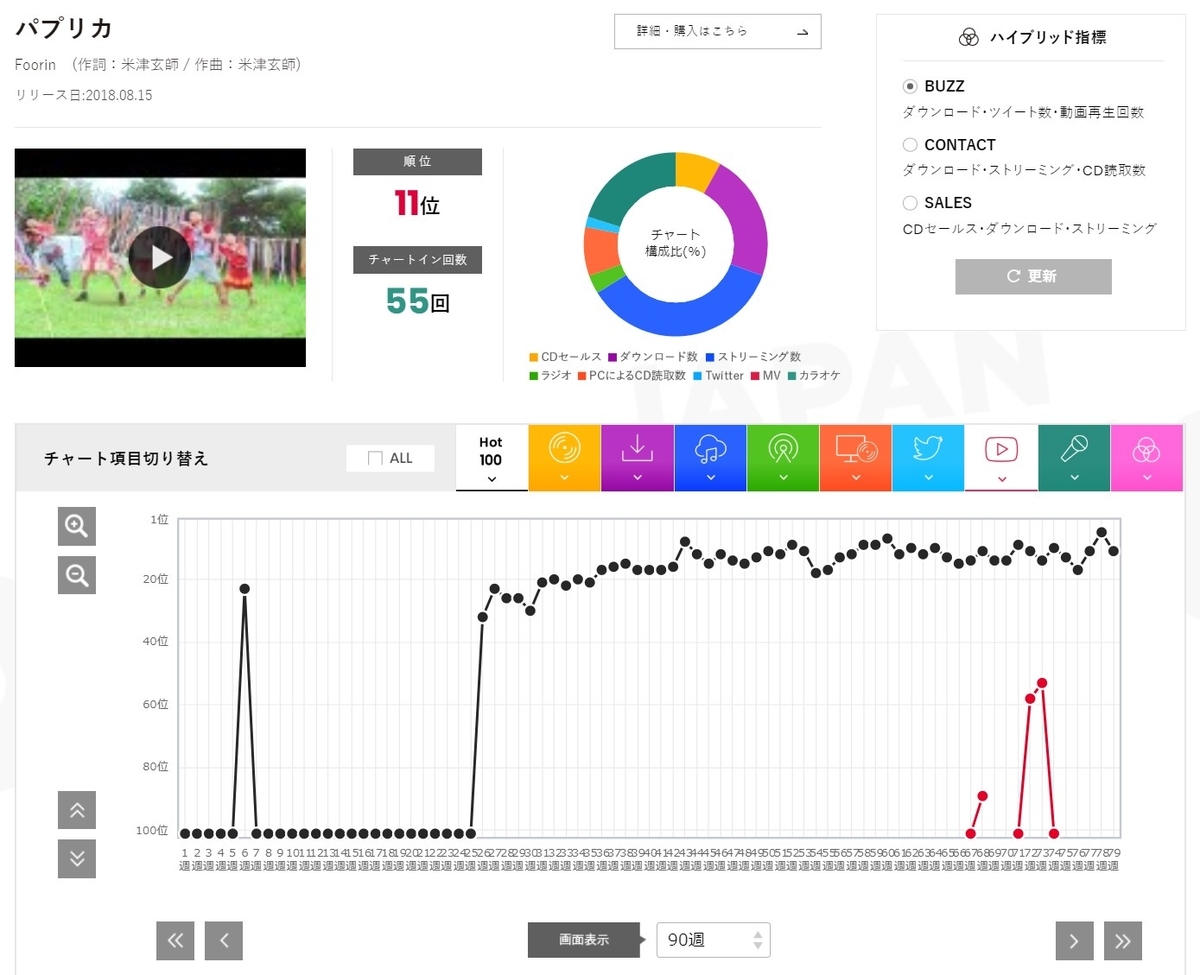Click the song title パプリカ

tap(64, 27)
